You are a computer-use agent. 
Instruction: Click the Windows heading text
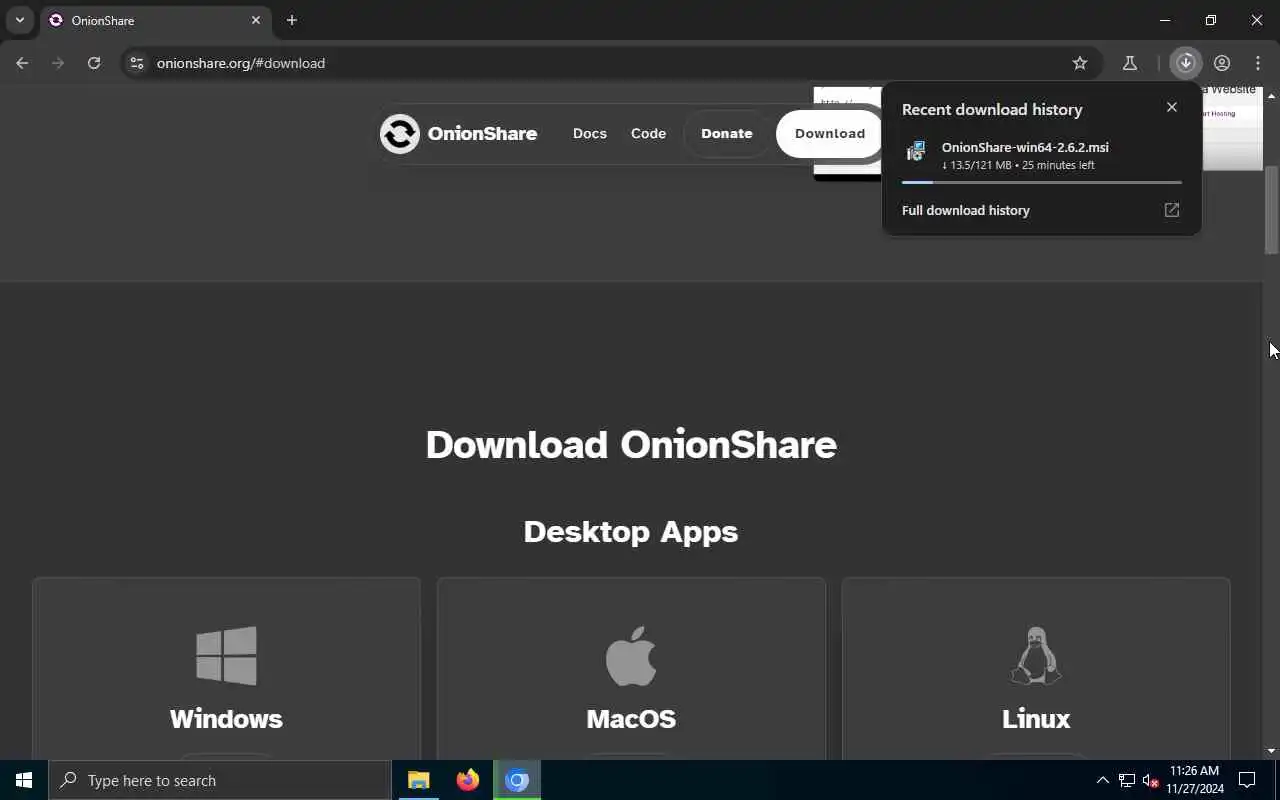pos(226,719)
